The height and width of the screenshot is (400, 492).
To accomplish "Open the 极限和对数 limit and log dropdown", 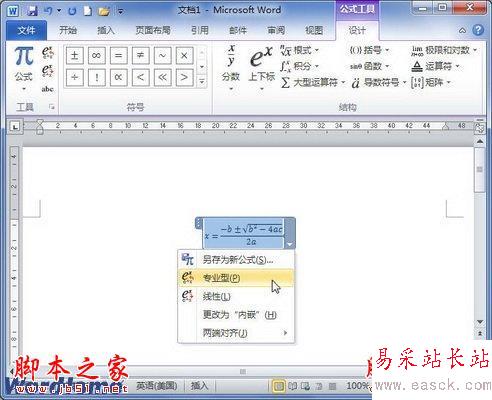I will 444,50.
